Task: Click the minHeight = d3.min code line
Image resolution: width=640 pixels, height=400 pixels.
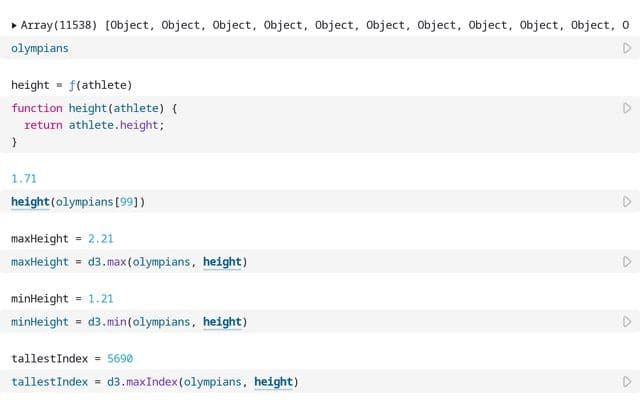Action: 129,322
